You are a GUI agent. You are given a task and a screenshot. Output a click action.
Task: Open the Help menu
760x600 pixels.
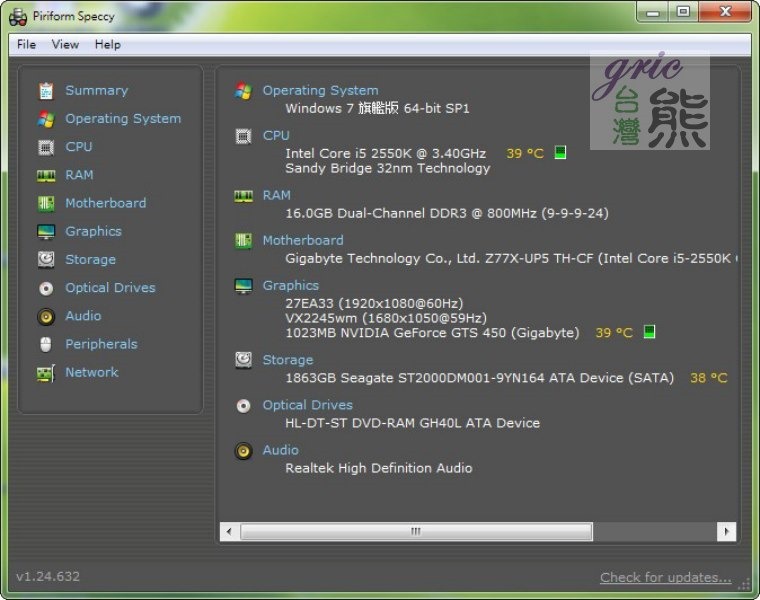coord(108,45)
